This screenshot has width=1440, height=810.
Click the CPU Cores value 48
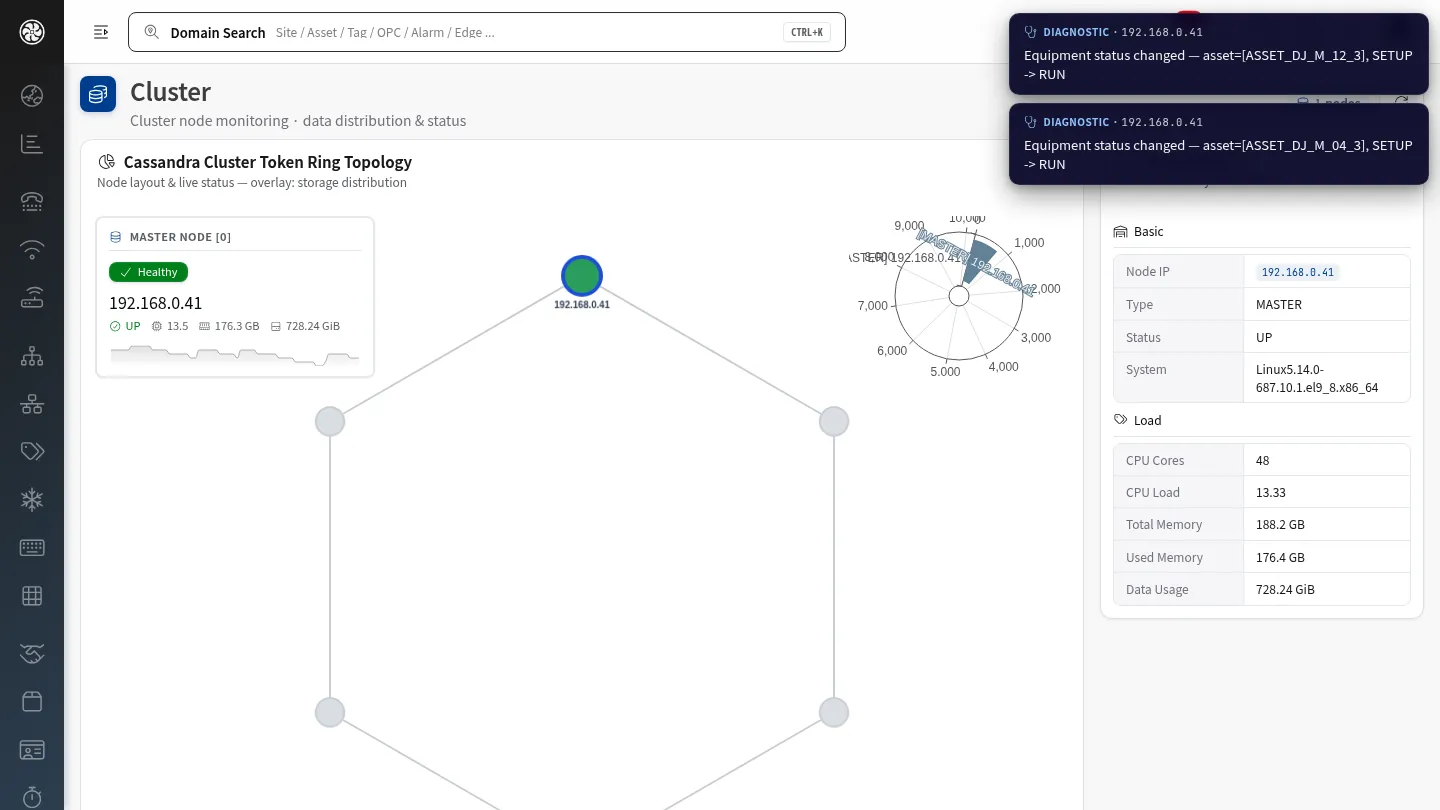[x=1263, y=460]
